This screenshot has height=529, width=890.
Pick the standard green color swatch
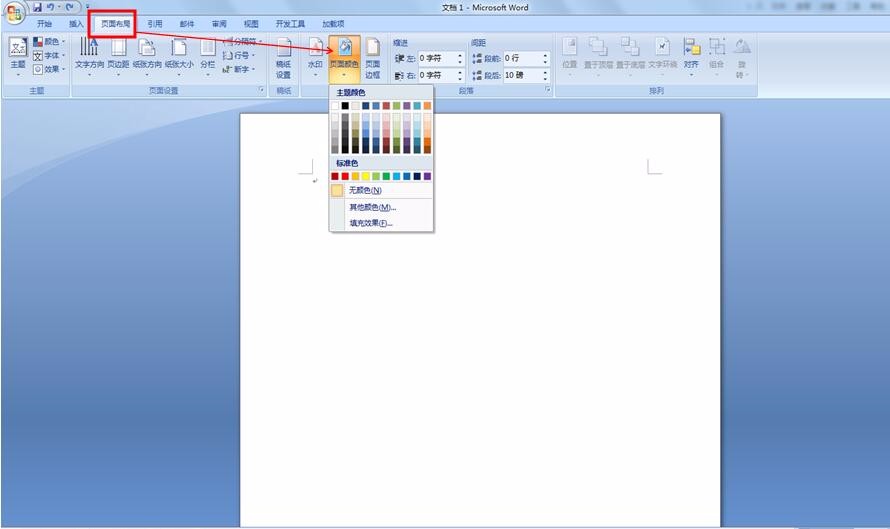[386, 177]
